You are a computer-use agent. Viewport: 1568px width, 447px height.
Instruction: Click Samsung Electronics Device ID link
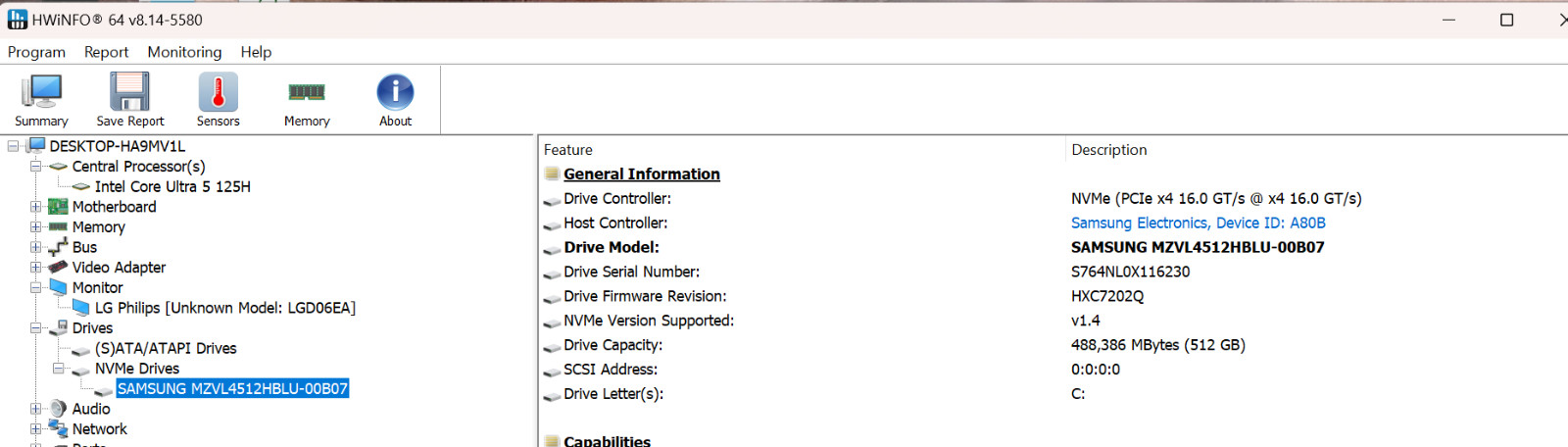(x=1198, y=223)
